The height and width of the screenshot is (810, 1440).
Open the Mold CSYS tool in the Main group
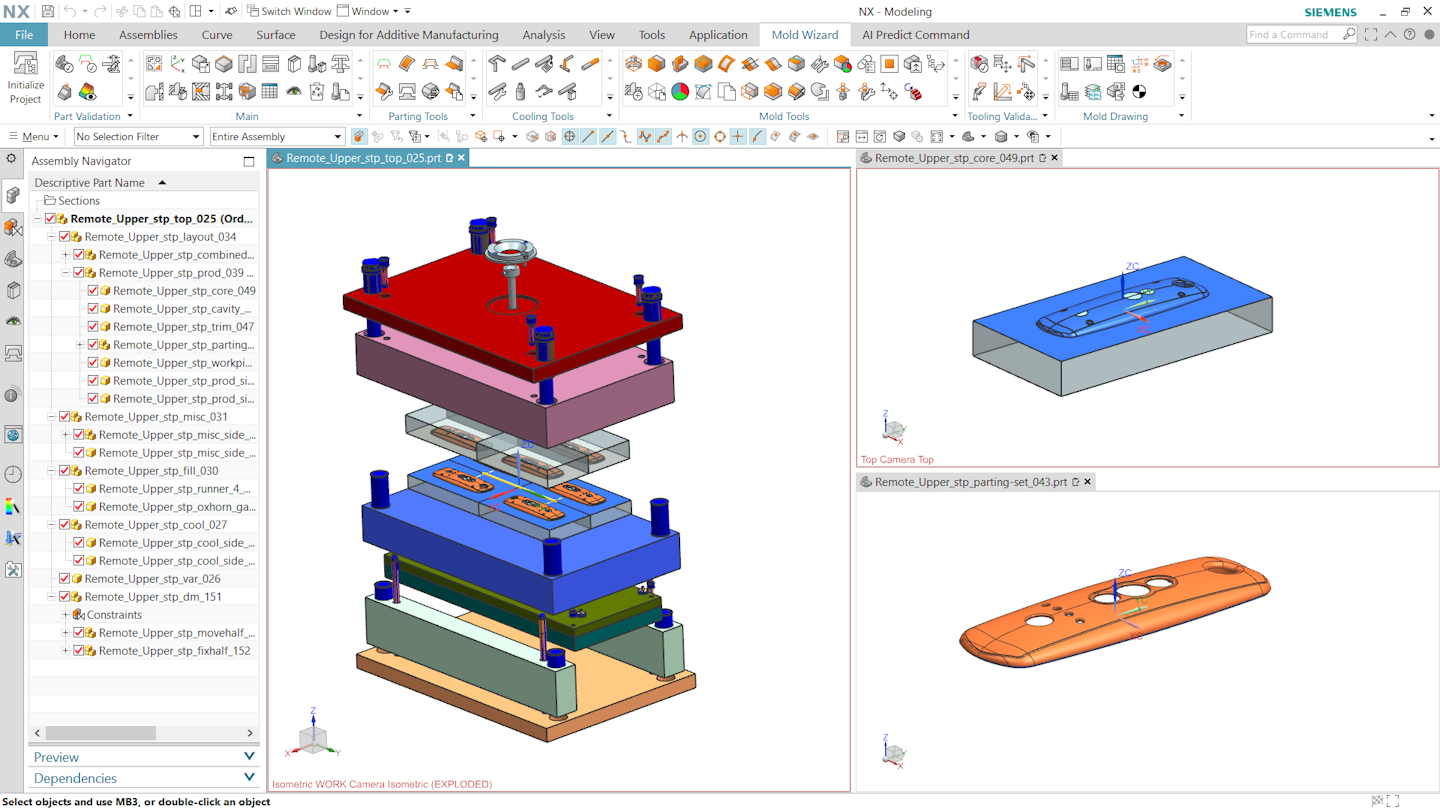[x=177, y=63]
